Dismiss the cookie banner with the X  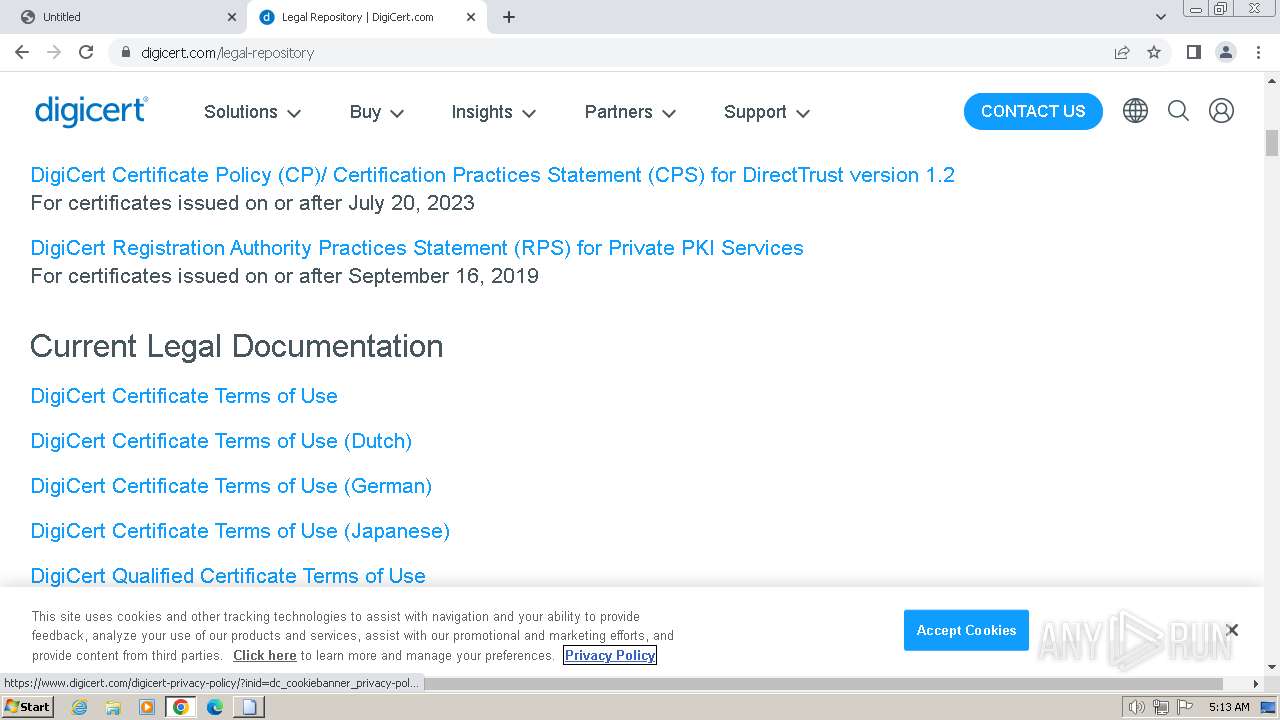[1232, 630]
